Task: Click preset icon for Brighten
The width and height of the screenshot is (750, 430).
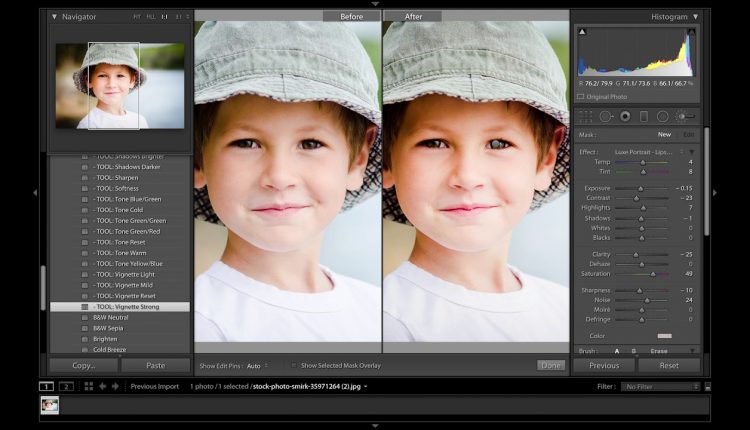Action: [x=85, y=339]
